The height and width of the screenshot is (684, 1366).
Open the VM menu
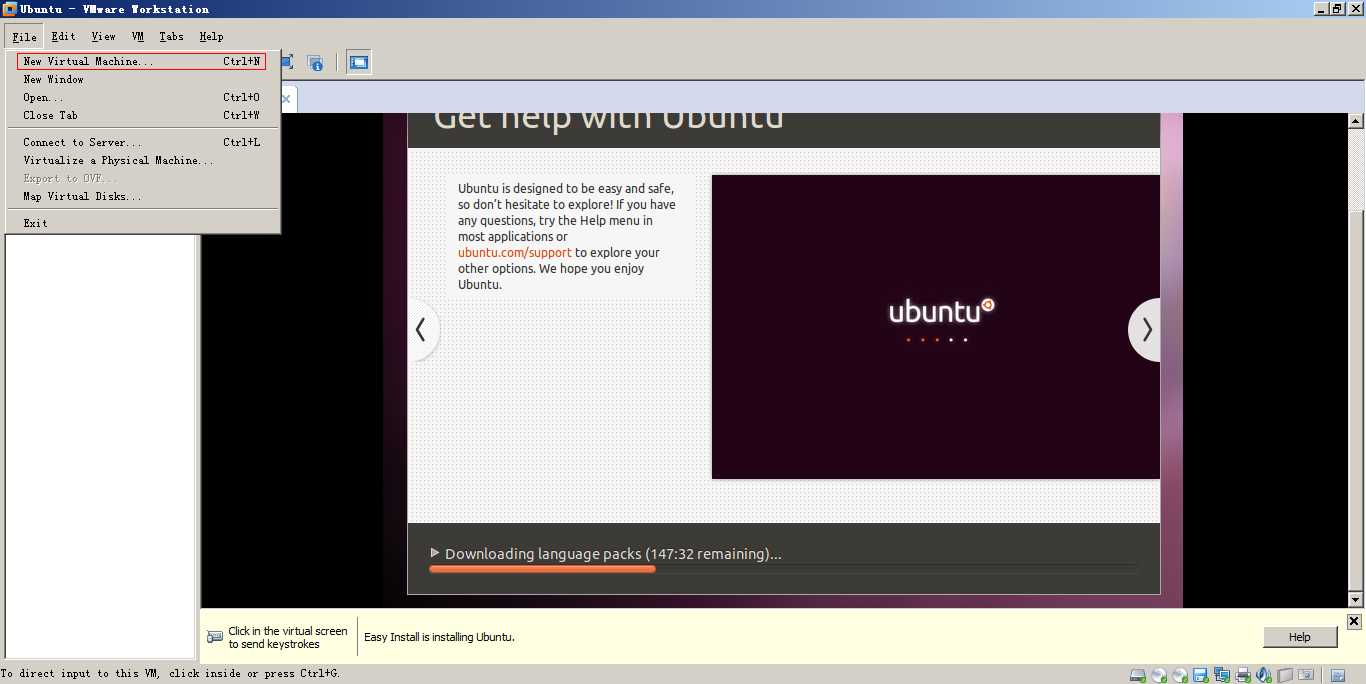point(138,36)
